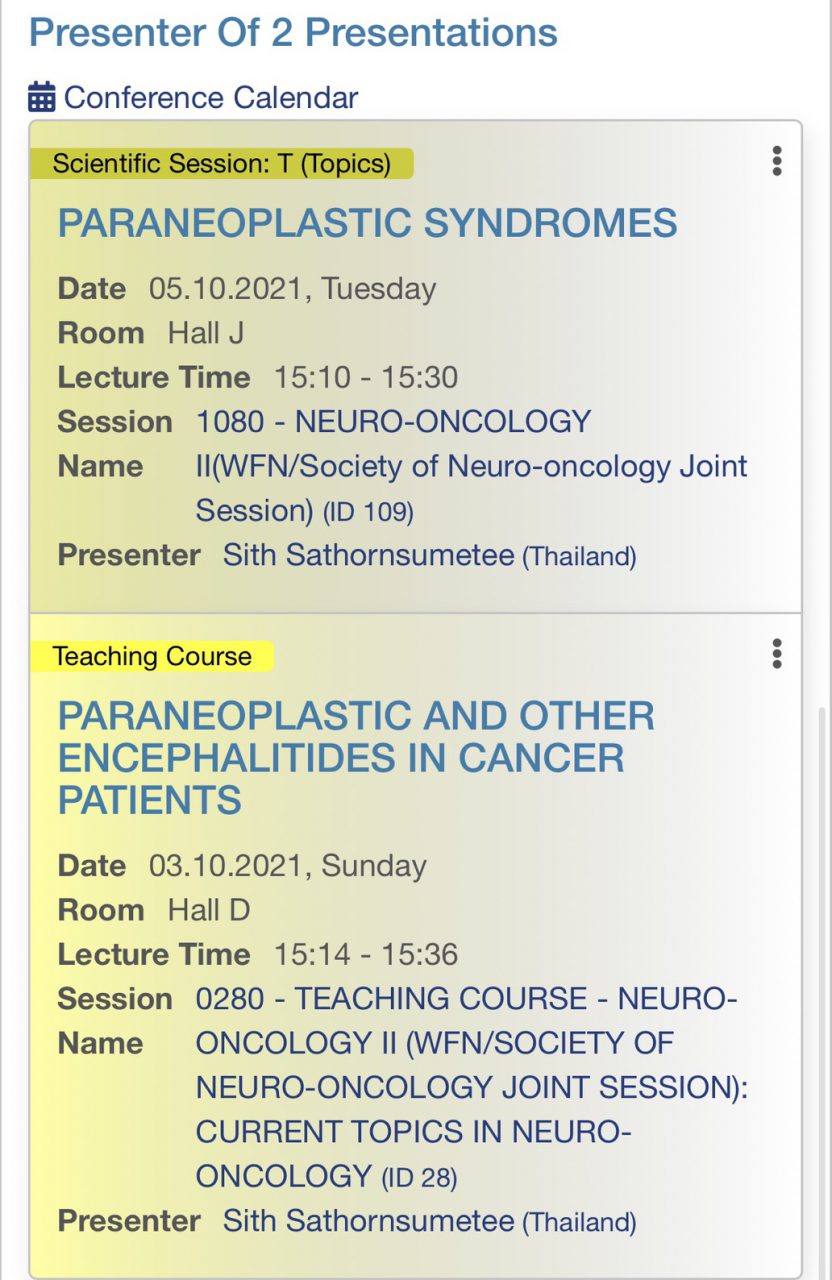Click the Conference Calendar icon
The width and height of the screenshot is (832, 1280).
pyautogui.click(x=42, y=98)
